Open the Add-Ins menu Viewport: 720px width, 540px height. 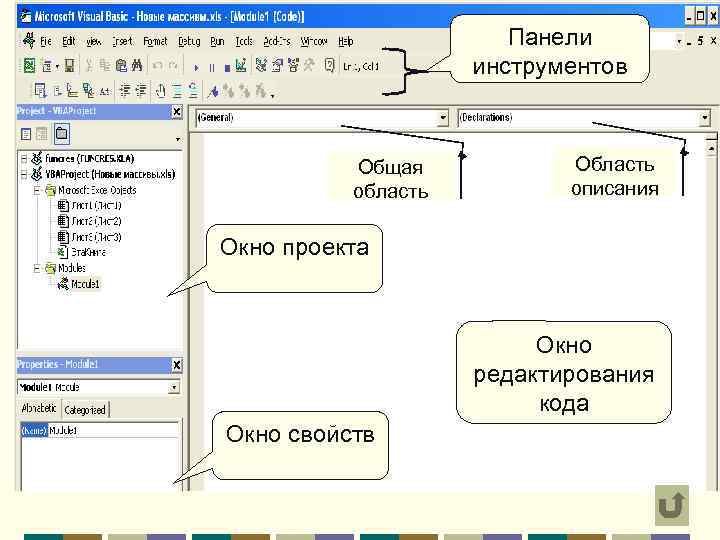(277, 41)
